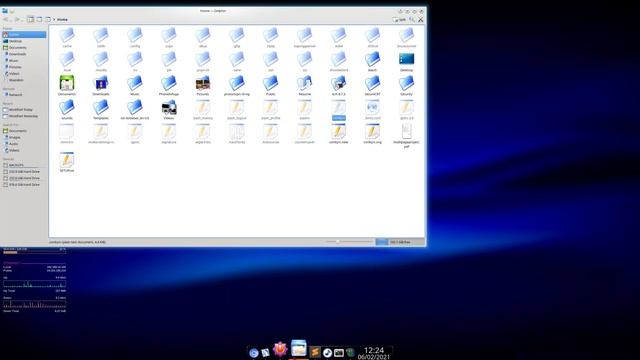Select the SecureCRT folder icon
The width and height of the screenshot is (640, 360).
point(372,83)
